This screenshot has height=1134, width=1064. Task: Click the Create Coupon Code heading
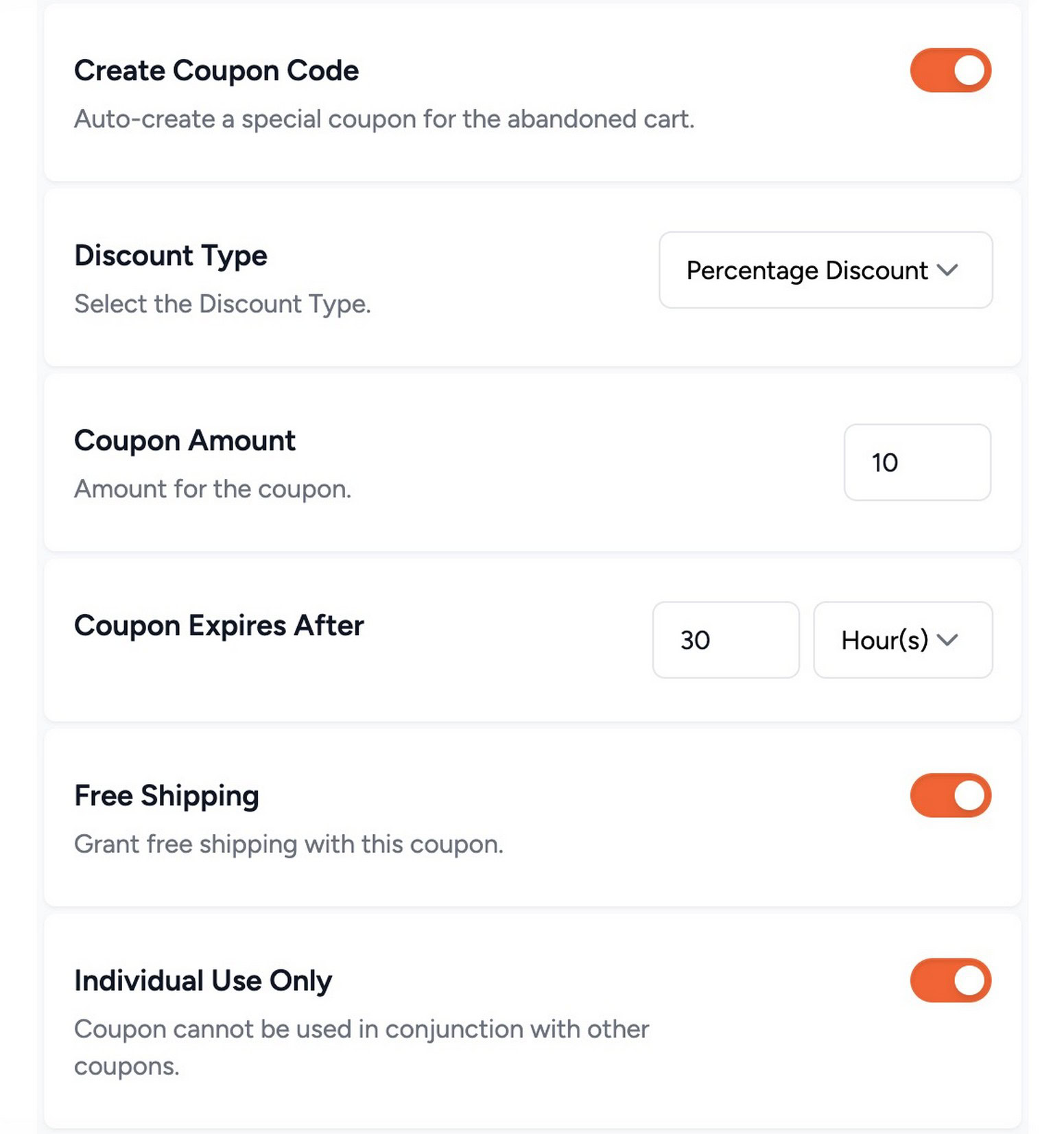click(216, 69)
